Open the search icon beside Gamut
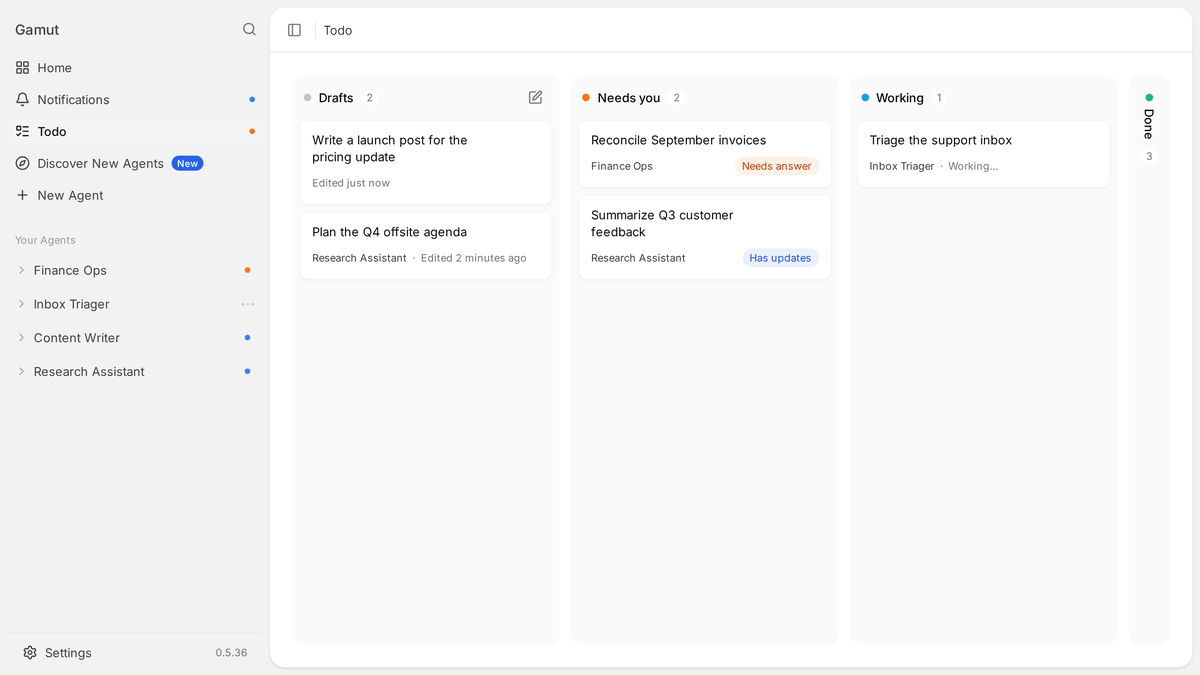Viewport: 1200px width, 675px height. tap(249, 30)
